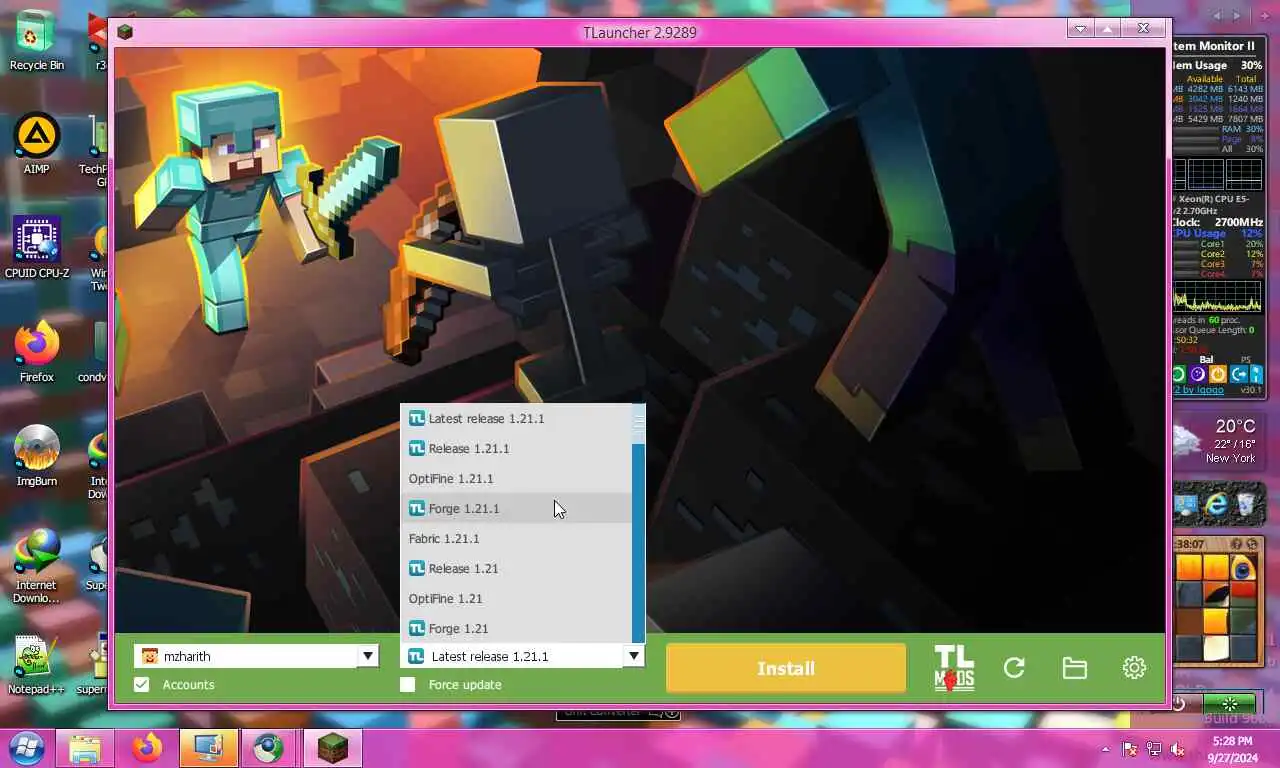Open Internet Download Manager desktop shortcut
1280x768 pixels.
click(x=37, y=566)
